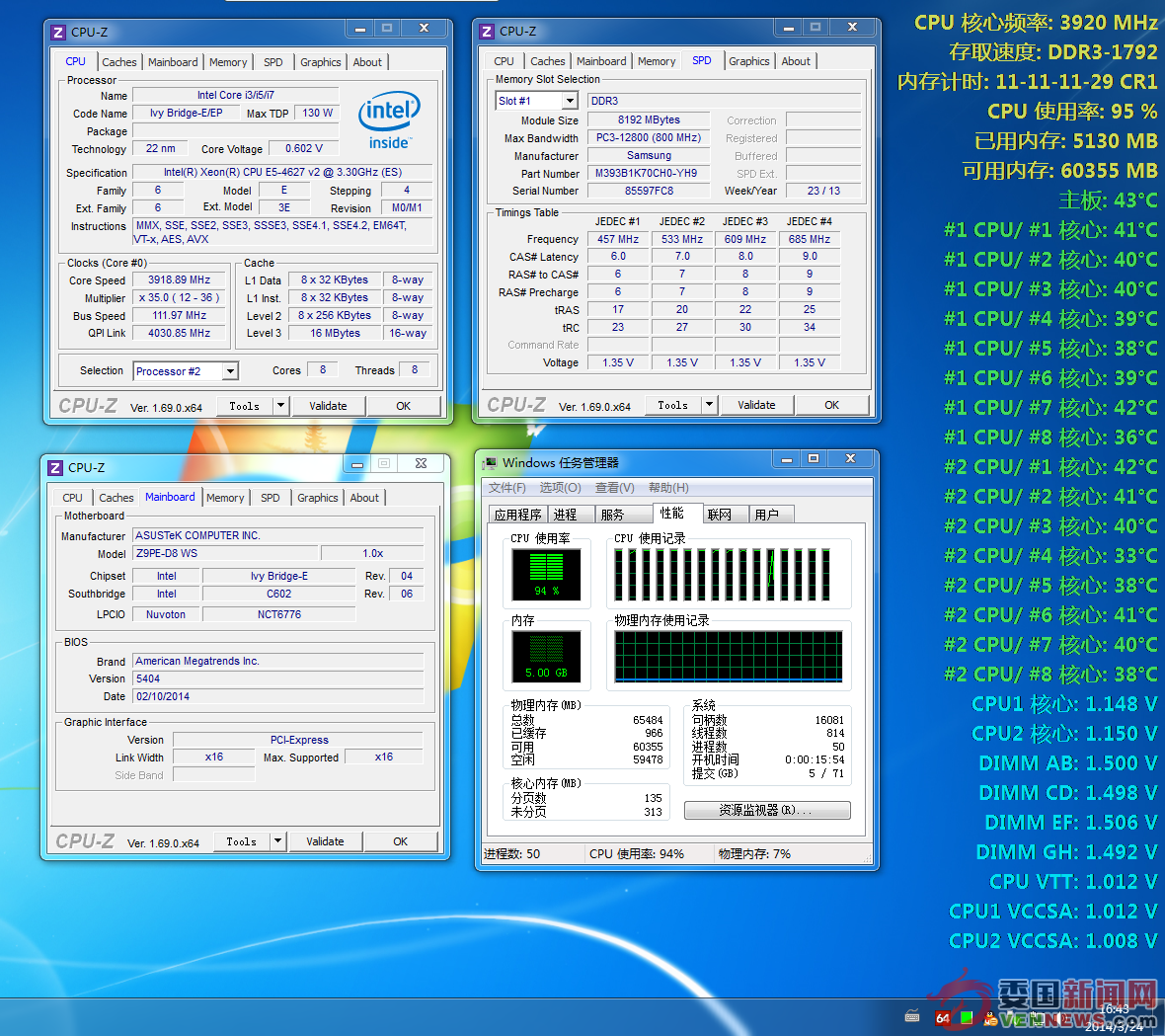Viewport: 1165px width, 1036px height.
Task: Click the Code Name value Ivy Bridge-E/EP
Action: click(x=187, y=113)
